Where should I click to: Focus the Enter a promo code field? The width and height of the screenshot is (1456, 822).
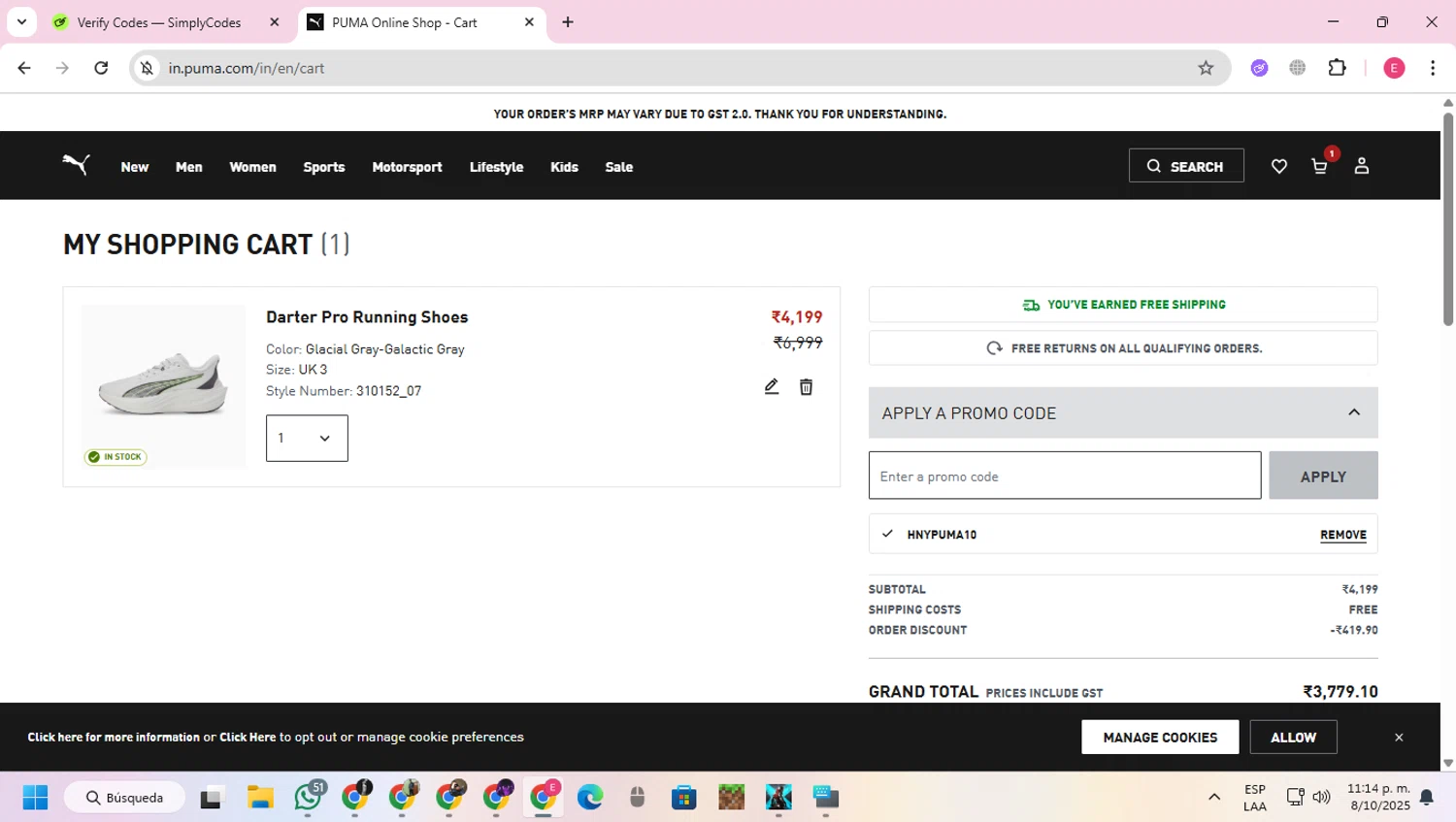click(1065, 476)
